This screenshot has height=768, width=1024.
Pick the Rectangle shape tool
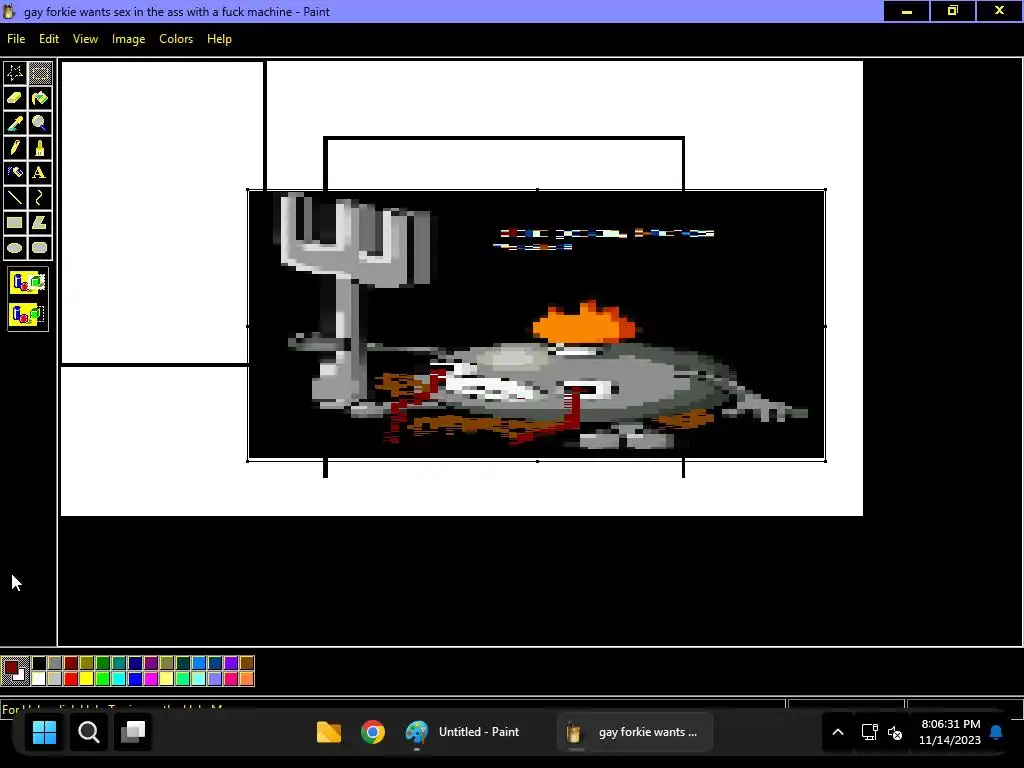[15, 223]
